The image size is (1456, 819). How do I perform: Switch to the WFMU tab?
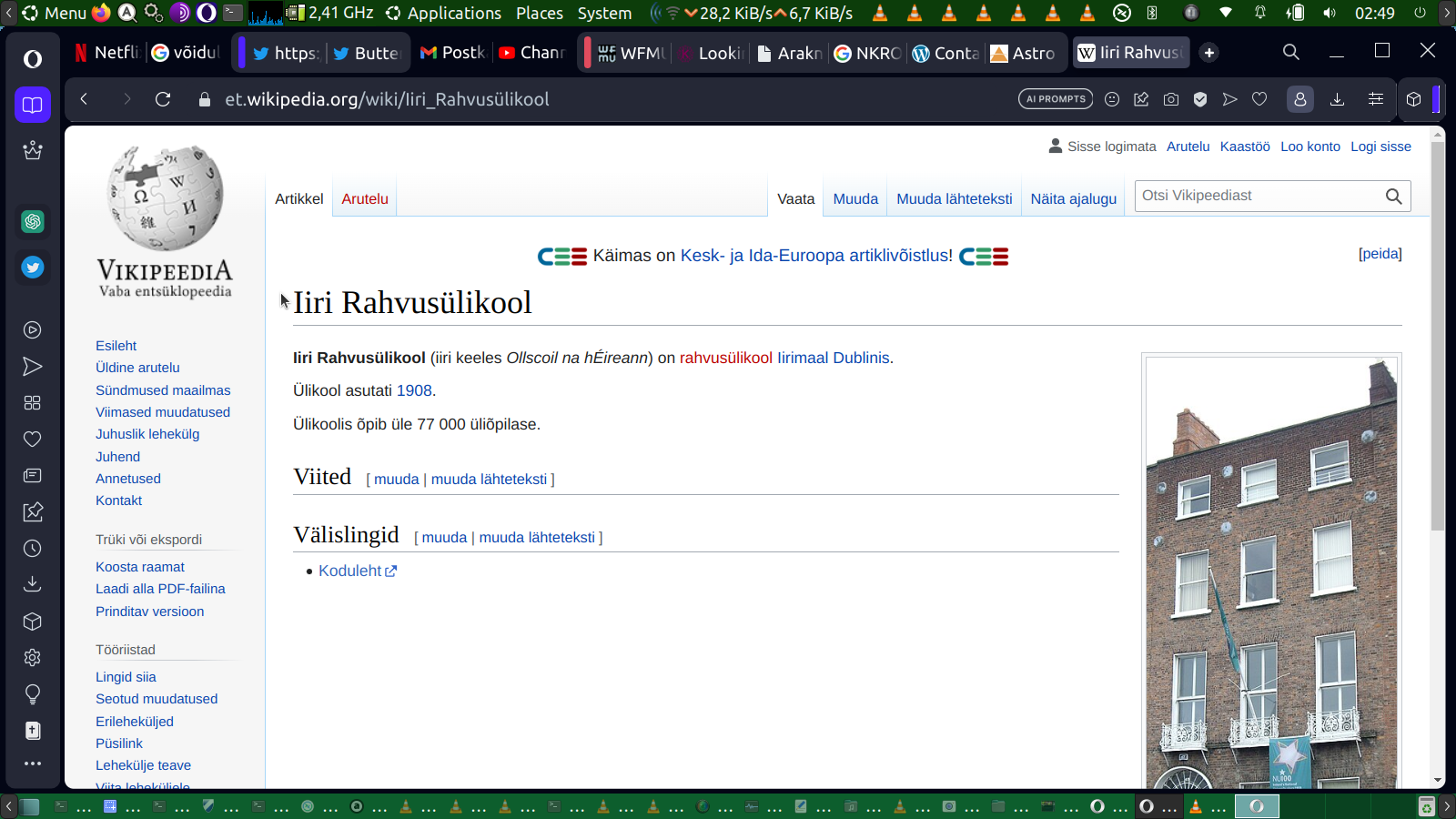pos(632,53)
